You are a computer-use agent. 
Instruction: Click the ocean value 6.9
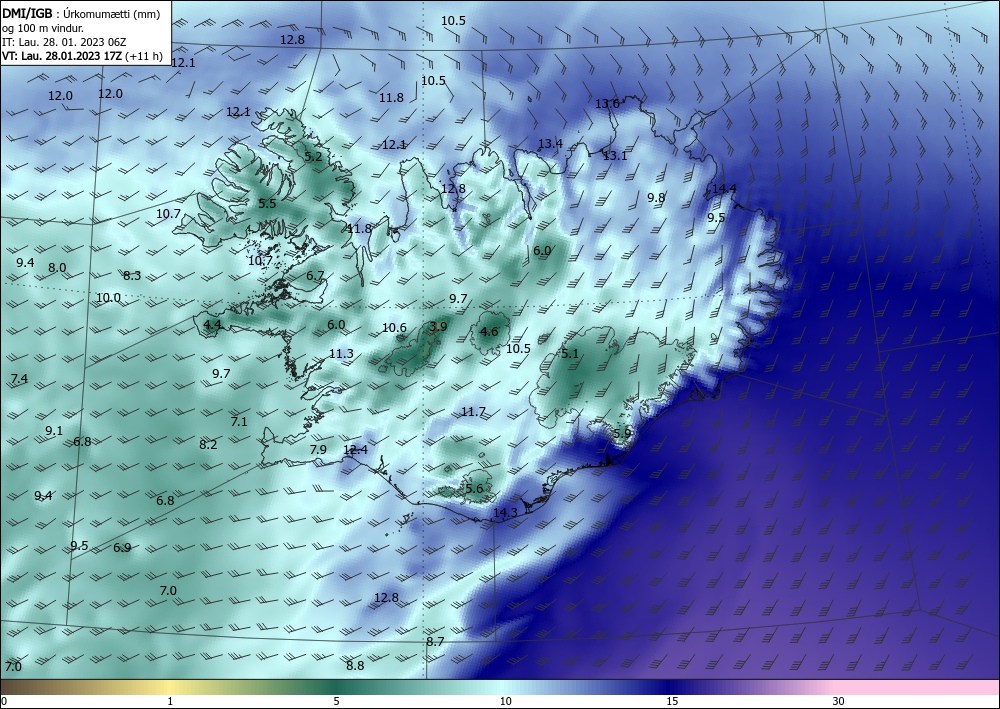pos(122,548)
